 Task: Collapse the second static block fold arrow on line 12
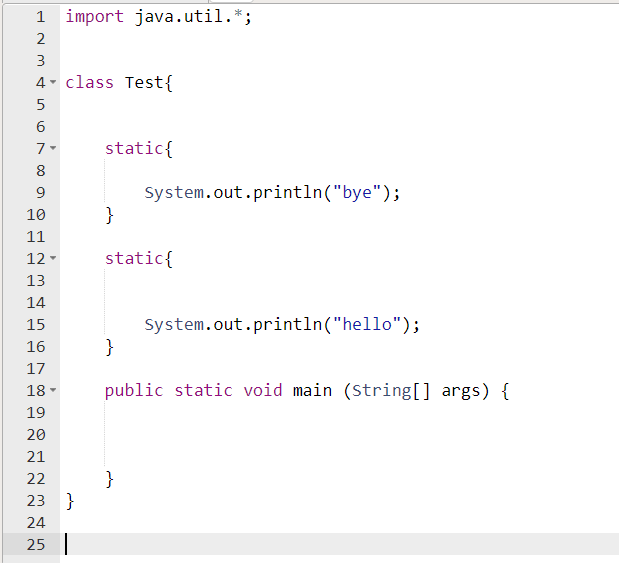click(53, 258)
